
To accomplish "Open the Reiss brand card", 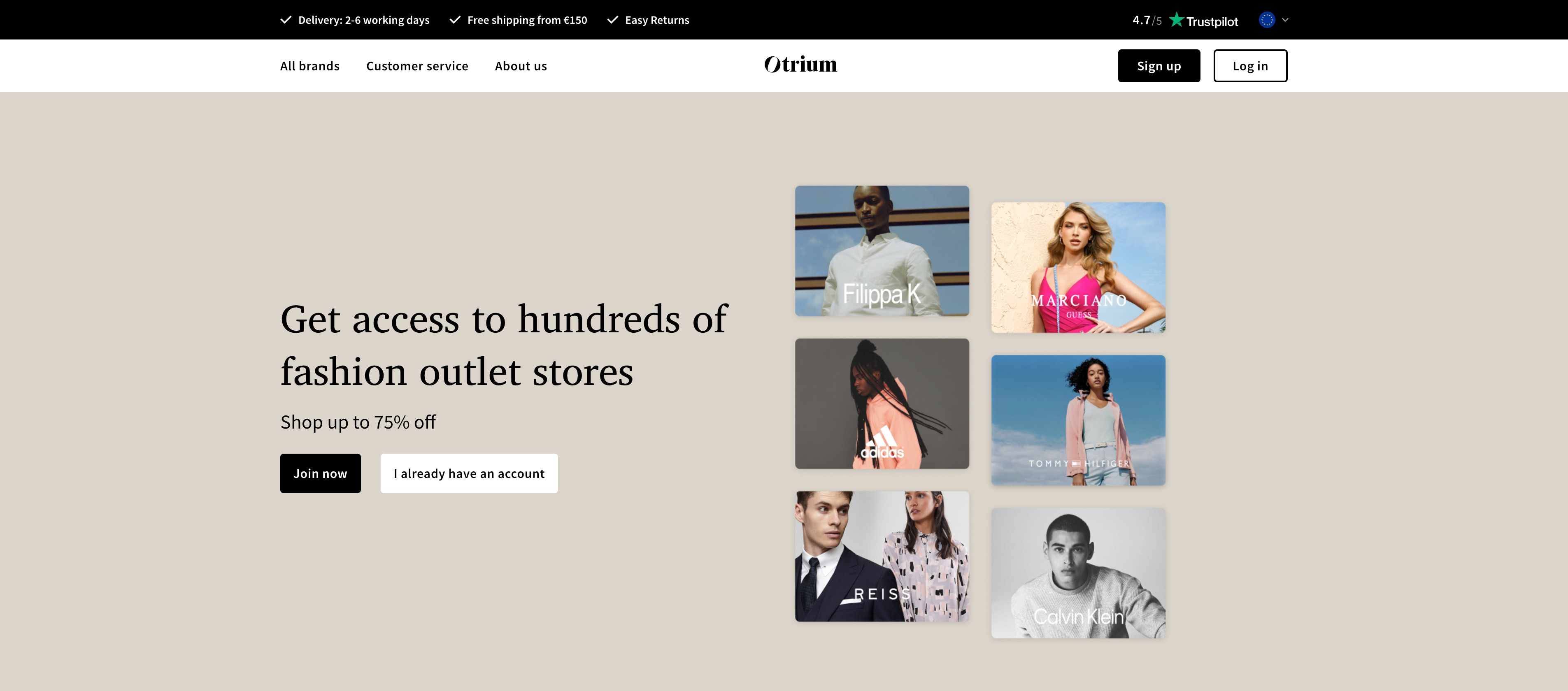I will pyautogui.click(x=882, y=557).
